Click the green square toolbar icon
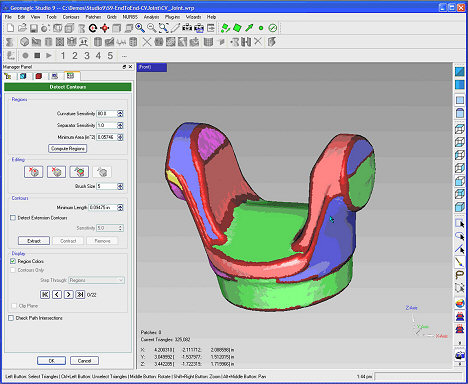 tap(237, 28)
